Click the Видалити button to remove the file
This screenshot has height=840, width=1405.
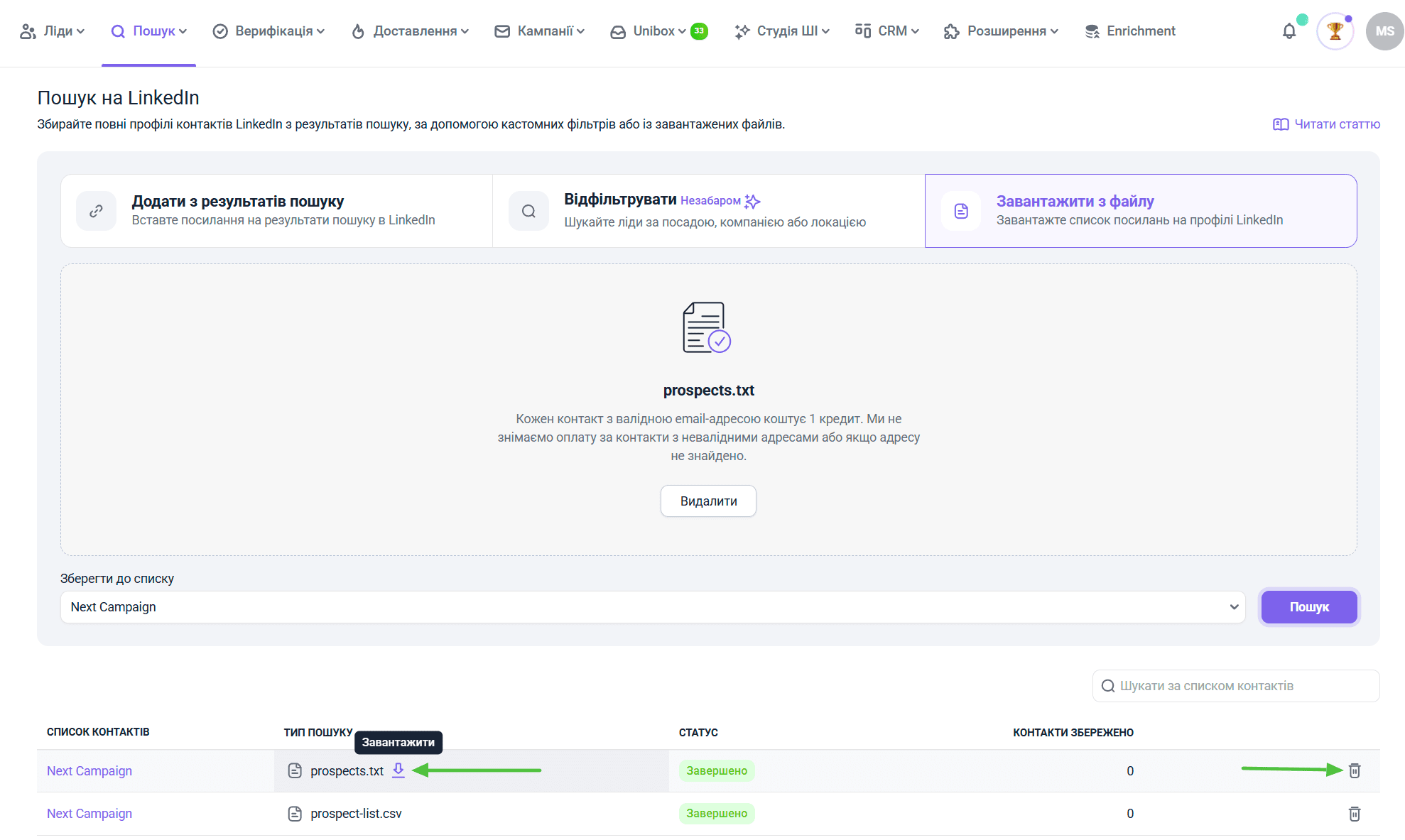click(x=708, y=501)
